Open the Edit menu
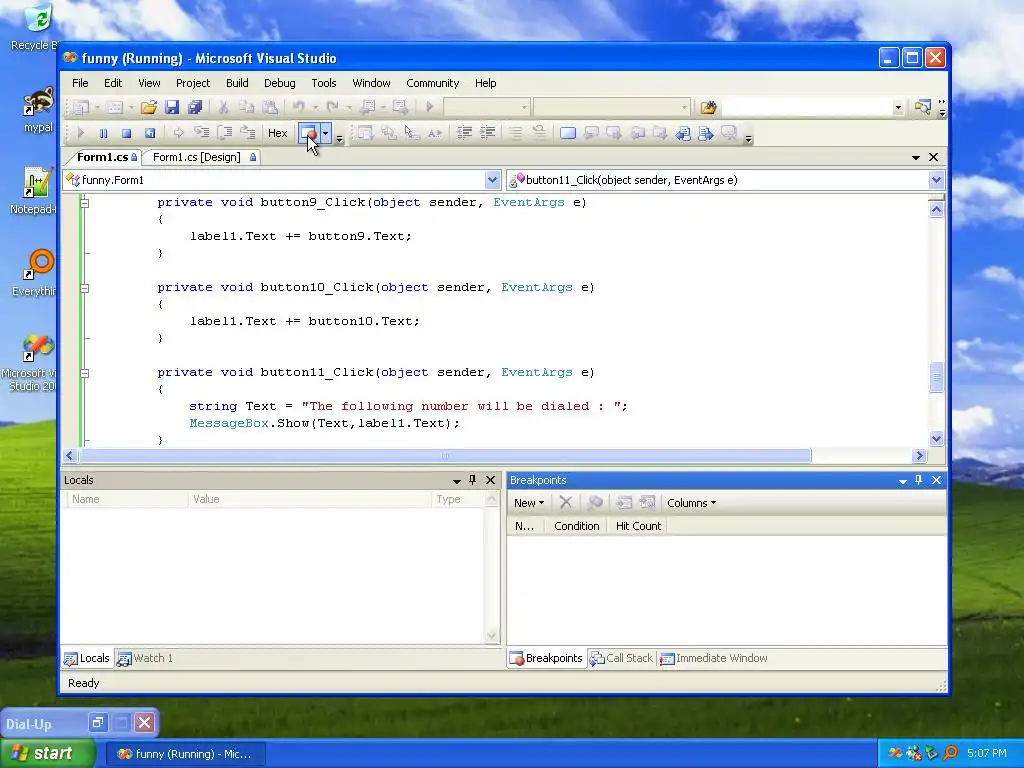Image resolution: width=1024 pixels, height=768 pixels. (113, 83)
